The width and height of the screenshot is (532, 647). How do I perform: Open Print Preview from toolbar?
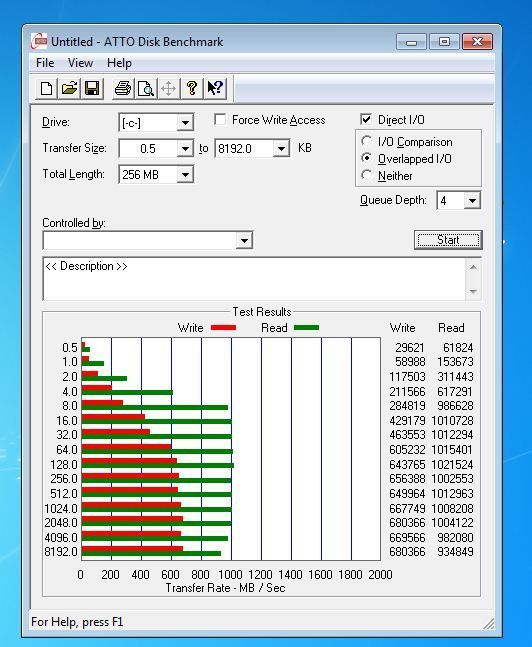[x=146, y=88]
